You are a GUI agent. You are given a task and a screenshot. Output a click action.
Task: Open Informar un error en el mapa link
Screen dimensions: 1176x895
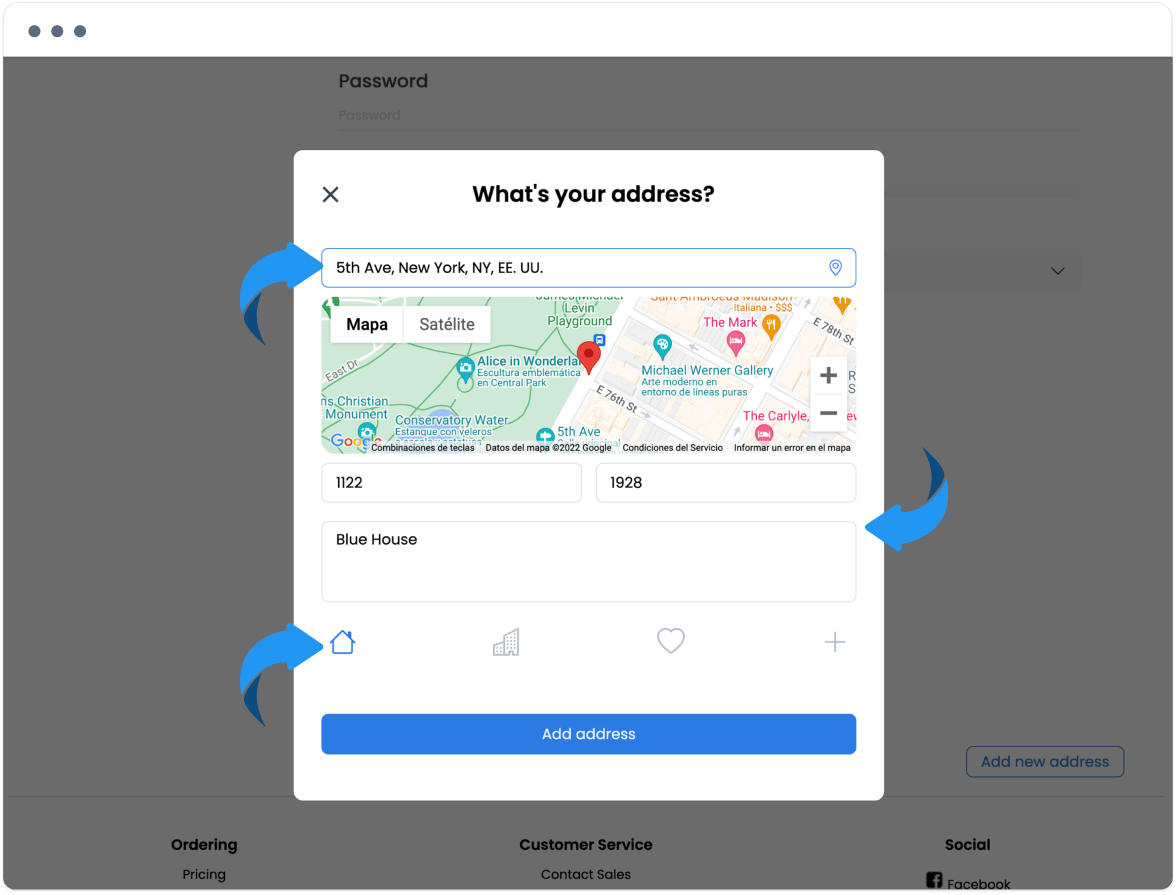792,448
